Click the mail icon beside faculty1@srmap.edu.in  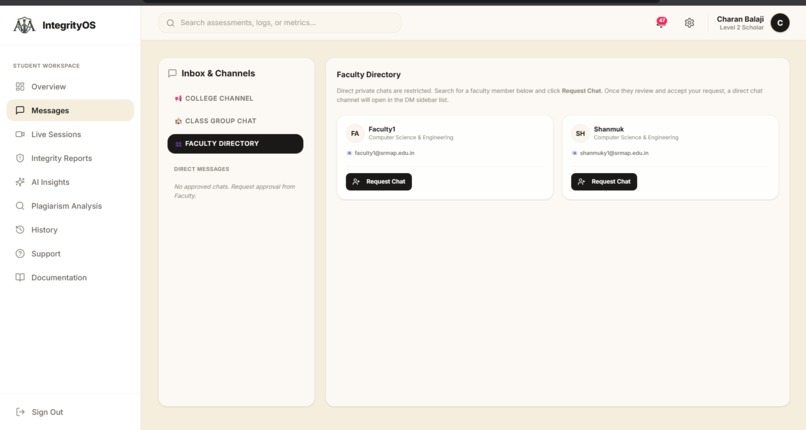click(x=349, y=153)
